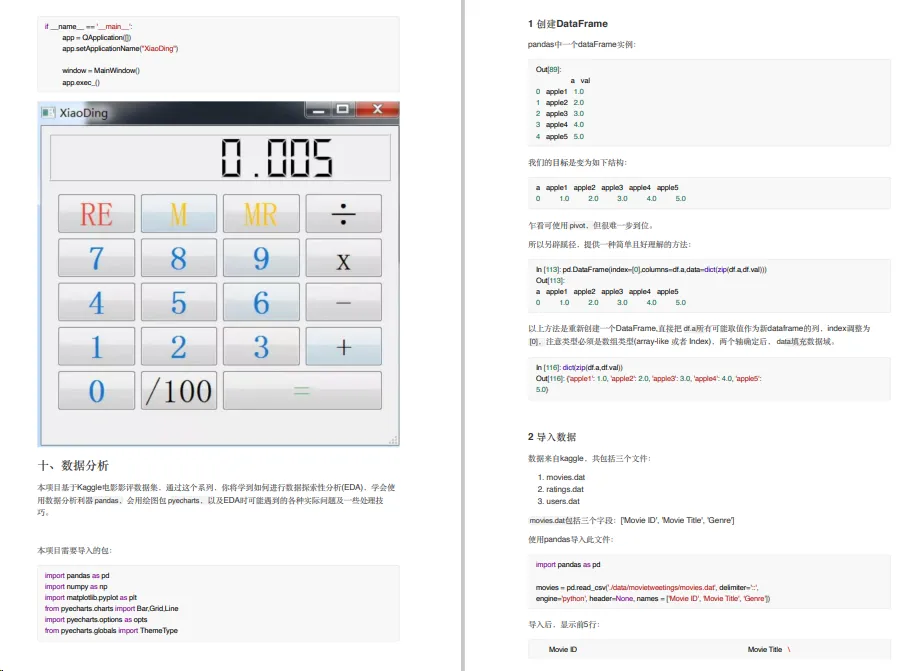
Task: Click list item 'ratings.dat'
Action: (x=565, y=489)
